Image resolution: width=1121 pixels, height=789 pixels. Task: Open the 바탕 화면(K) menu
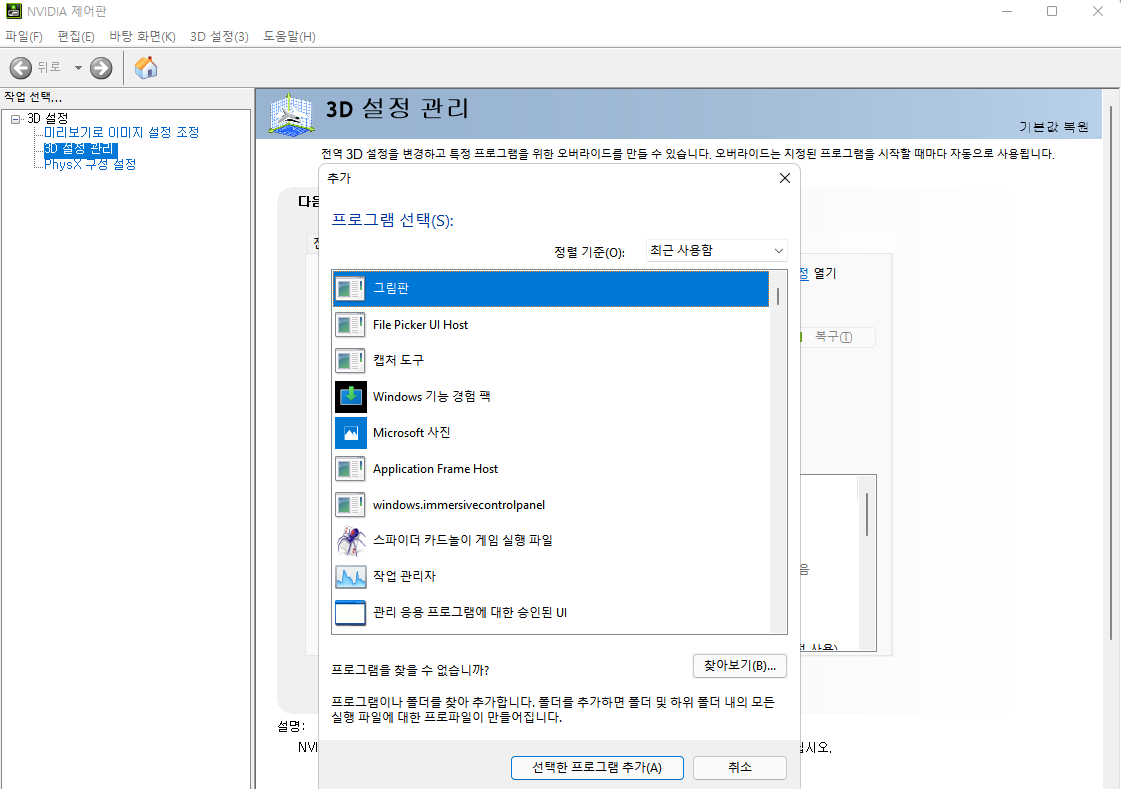pos(142,36)
